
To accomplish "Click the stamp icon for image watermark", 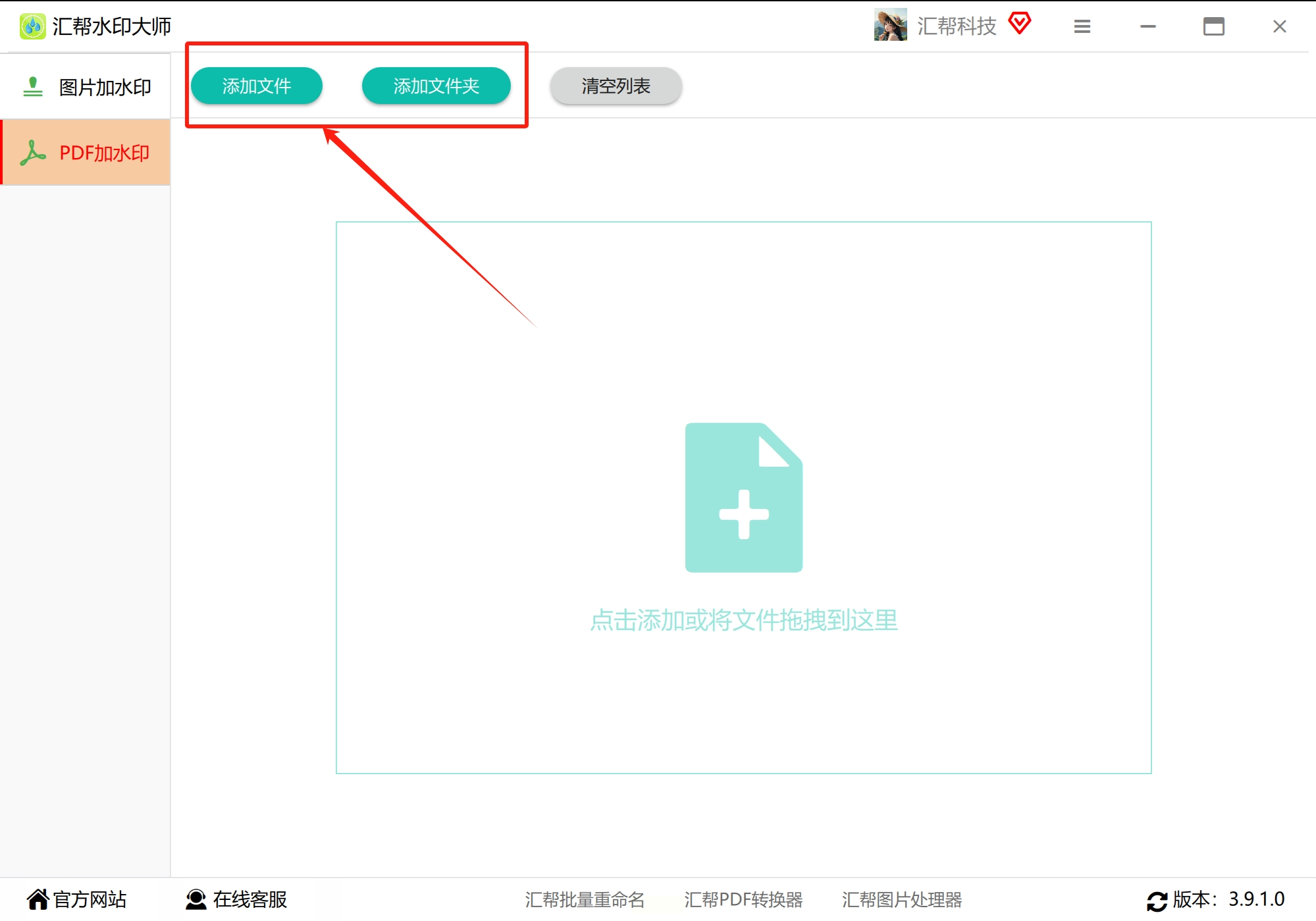I will tap(33, 87).
